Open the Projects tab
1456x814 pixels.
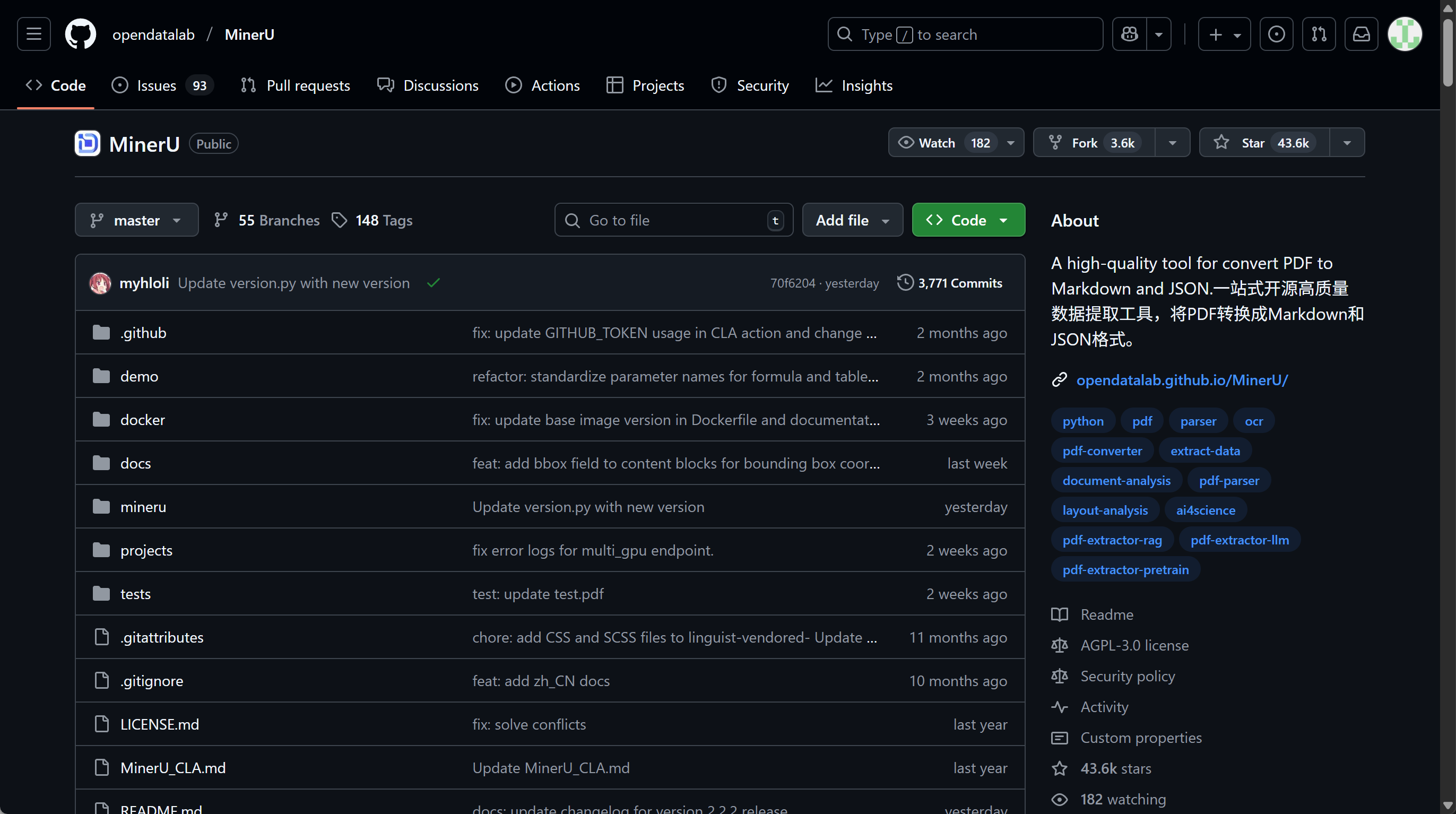pos(645,85)
